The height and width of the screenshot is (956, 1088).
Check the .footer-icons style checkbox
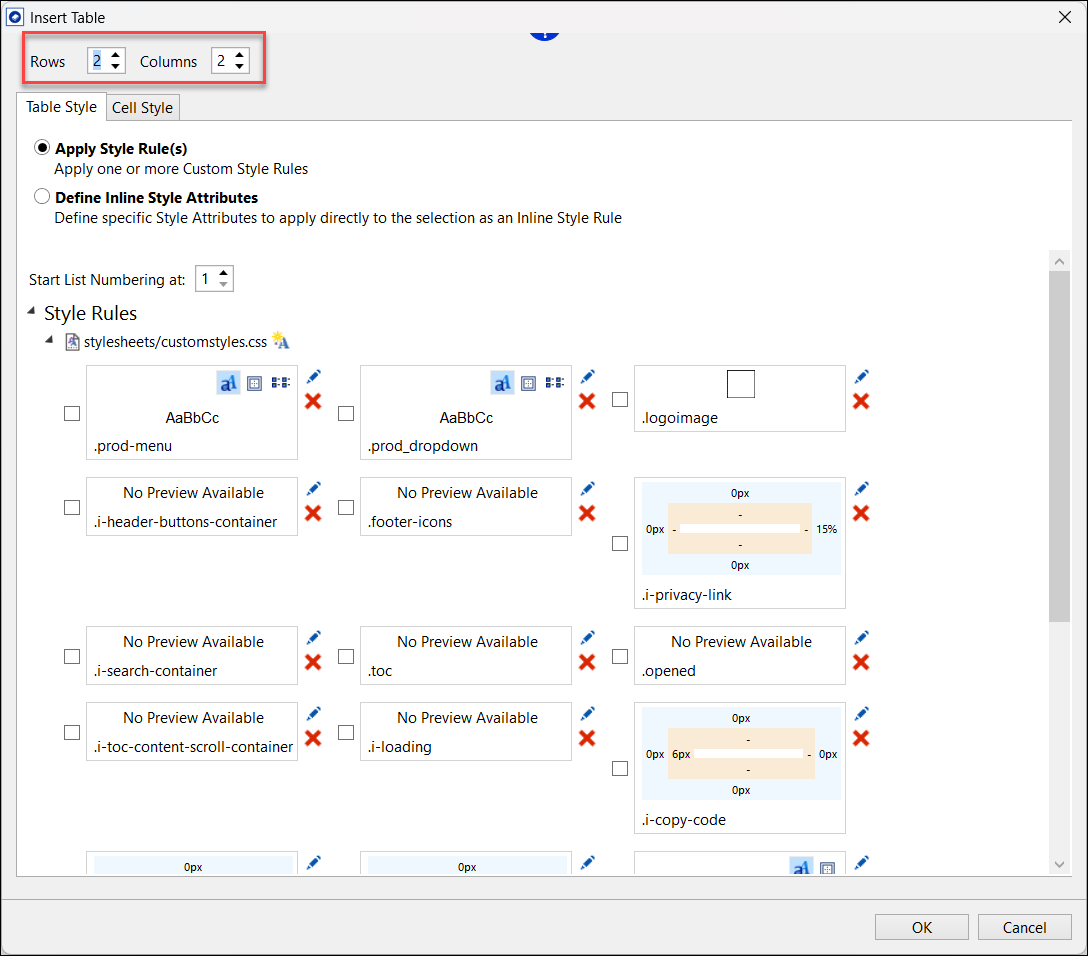click(346, 507)
